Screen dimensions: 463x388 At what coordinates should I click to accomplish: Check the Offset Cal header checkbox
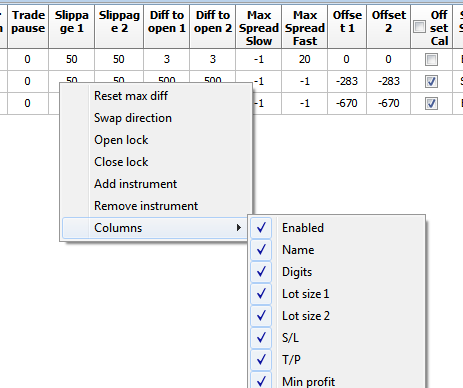(x=419, y=27)
